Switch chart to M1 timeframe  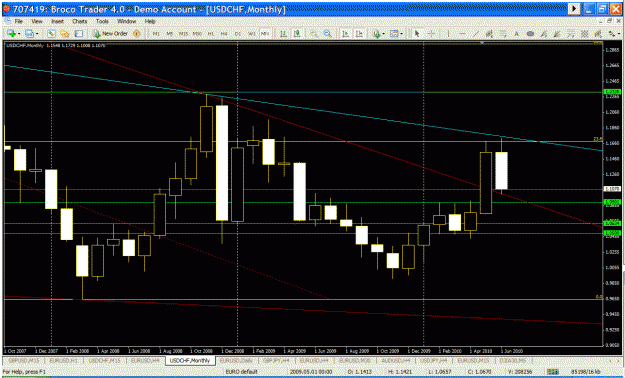tap(156, 34)
